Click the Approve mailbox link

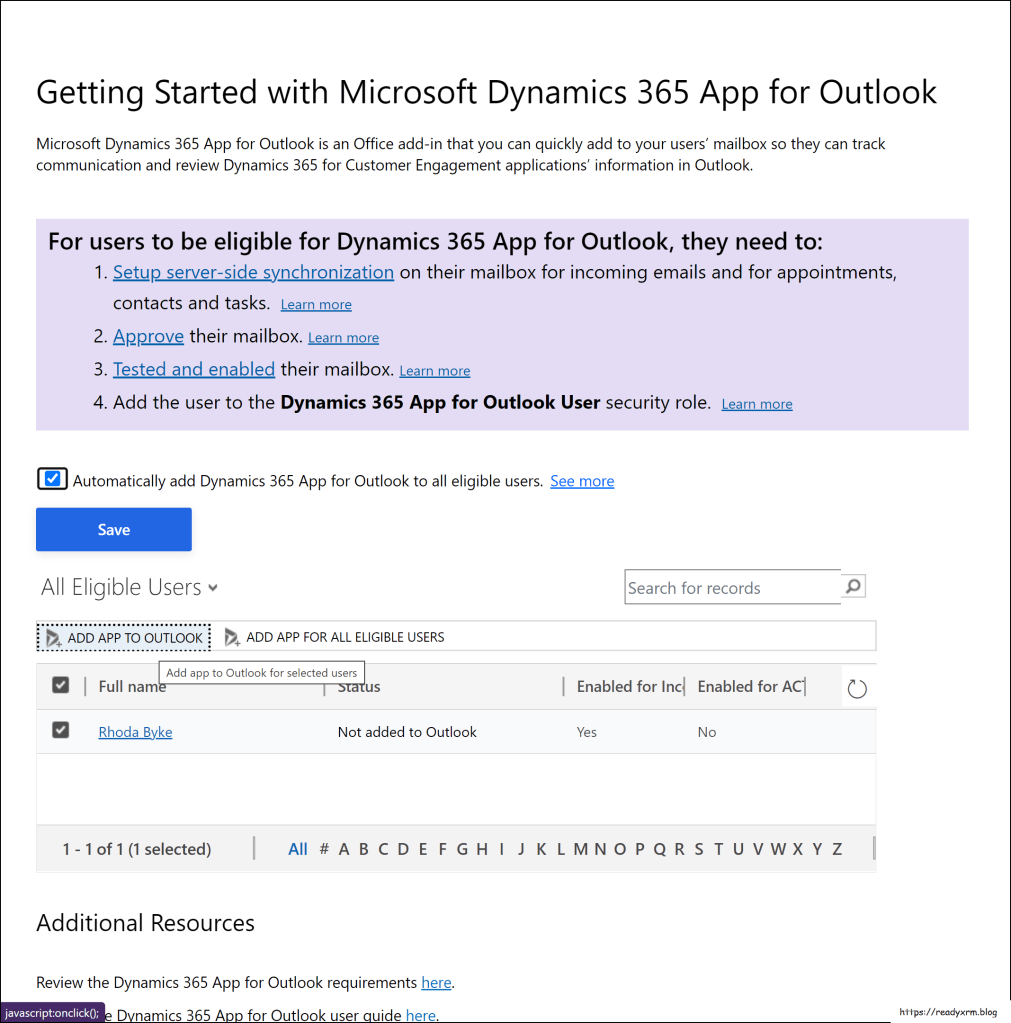pos(148,336)
